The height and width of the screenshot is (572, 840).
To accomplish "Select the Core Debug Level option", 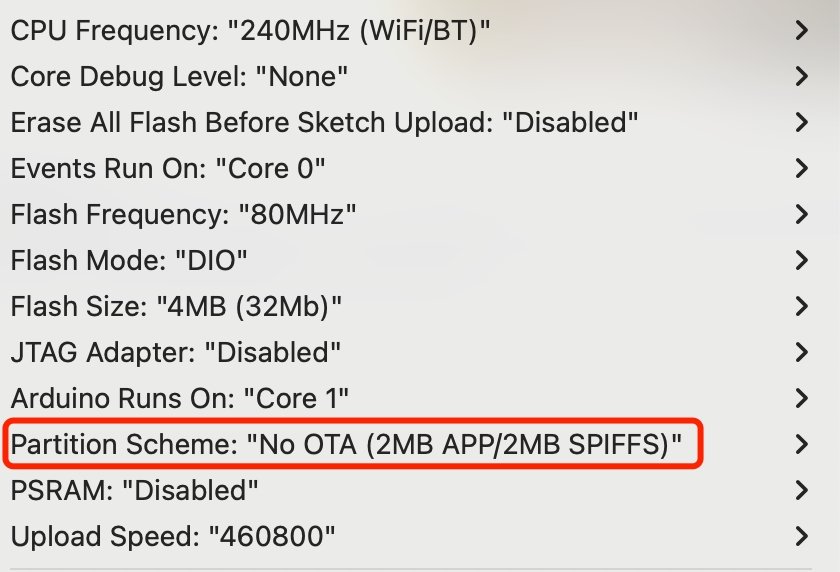I will [179, 76].
